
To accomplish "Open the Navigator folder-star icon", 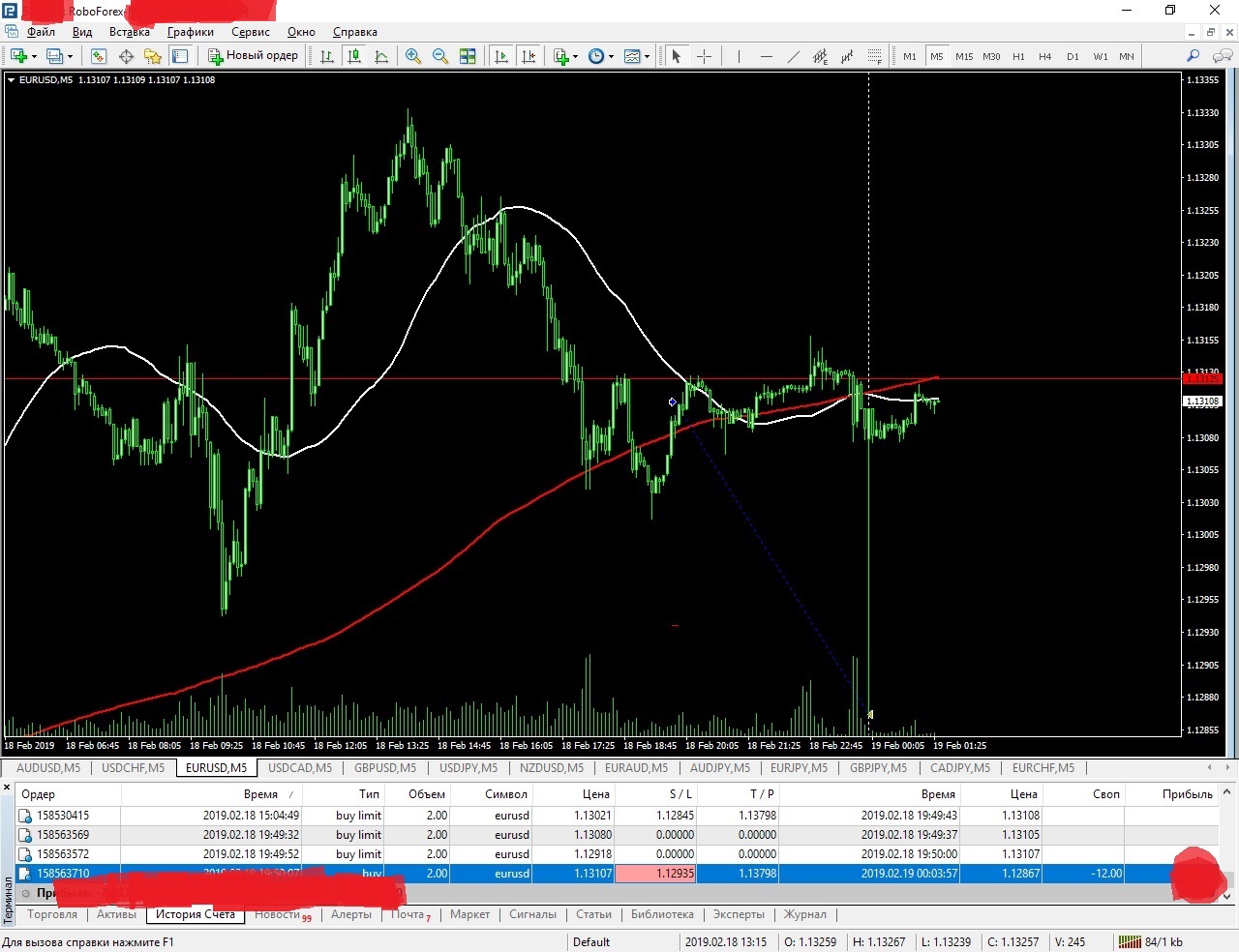I will pos(153,56).
